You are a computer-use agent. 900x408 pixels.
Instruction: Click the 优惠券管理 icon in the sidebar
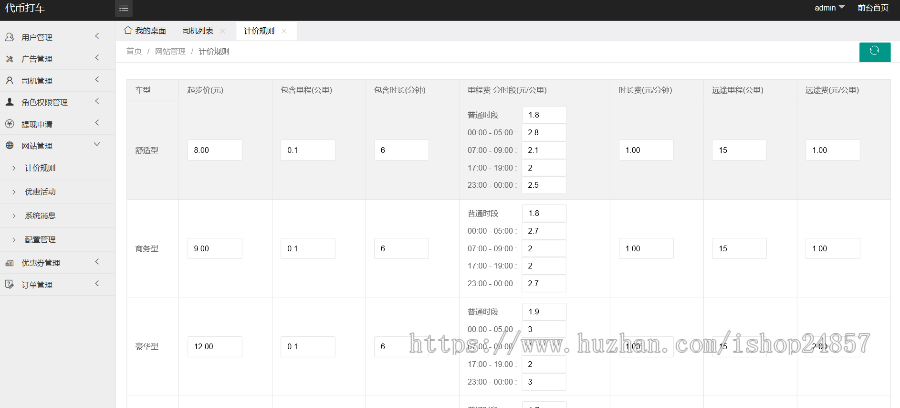tap(9, 263)
